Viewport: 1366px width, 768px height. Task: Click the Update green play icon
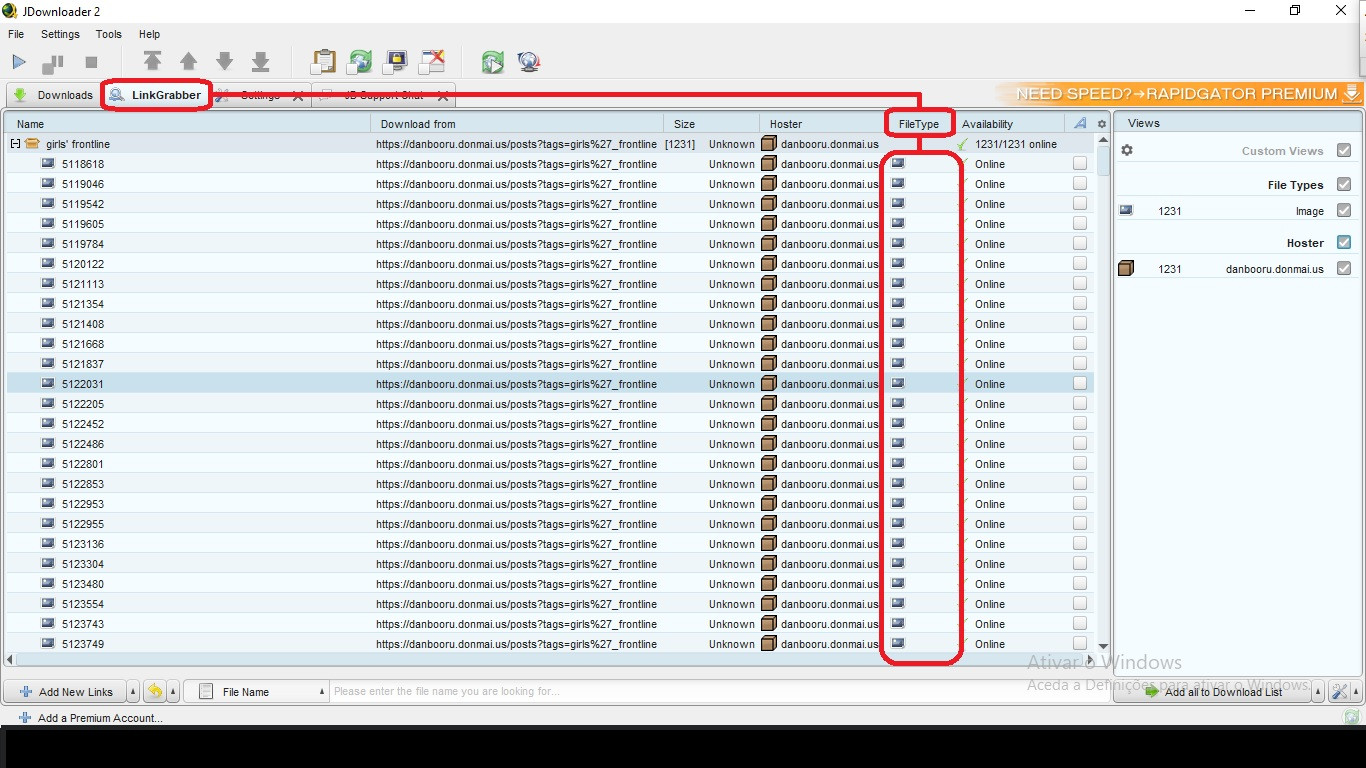click(492, 62)
